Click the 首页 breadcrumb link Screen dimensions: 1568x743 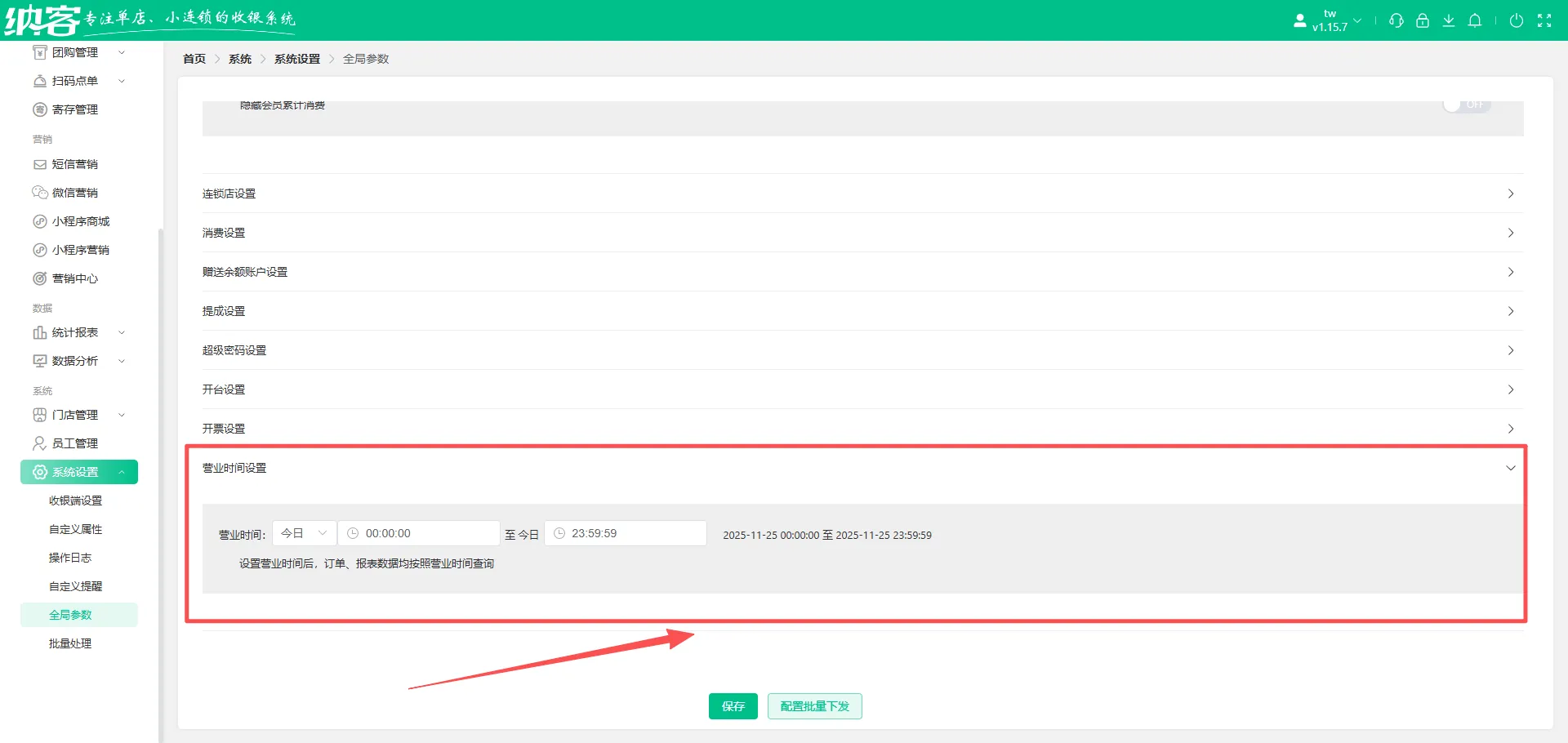[x=194, y=59]
